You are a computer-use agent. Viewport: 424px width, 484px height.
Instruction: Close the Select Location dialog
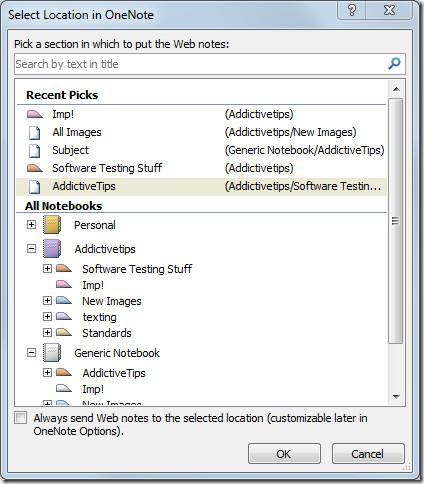(389, 10)
